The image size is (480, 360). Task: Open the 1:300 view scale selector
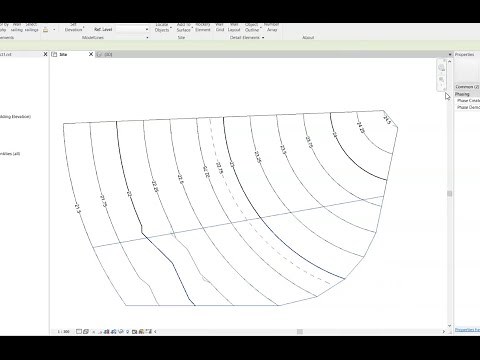tap(63, 332)
